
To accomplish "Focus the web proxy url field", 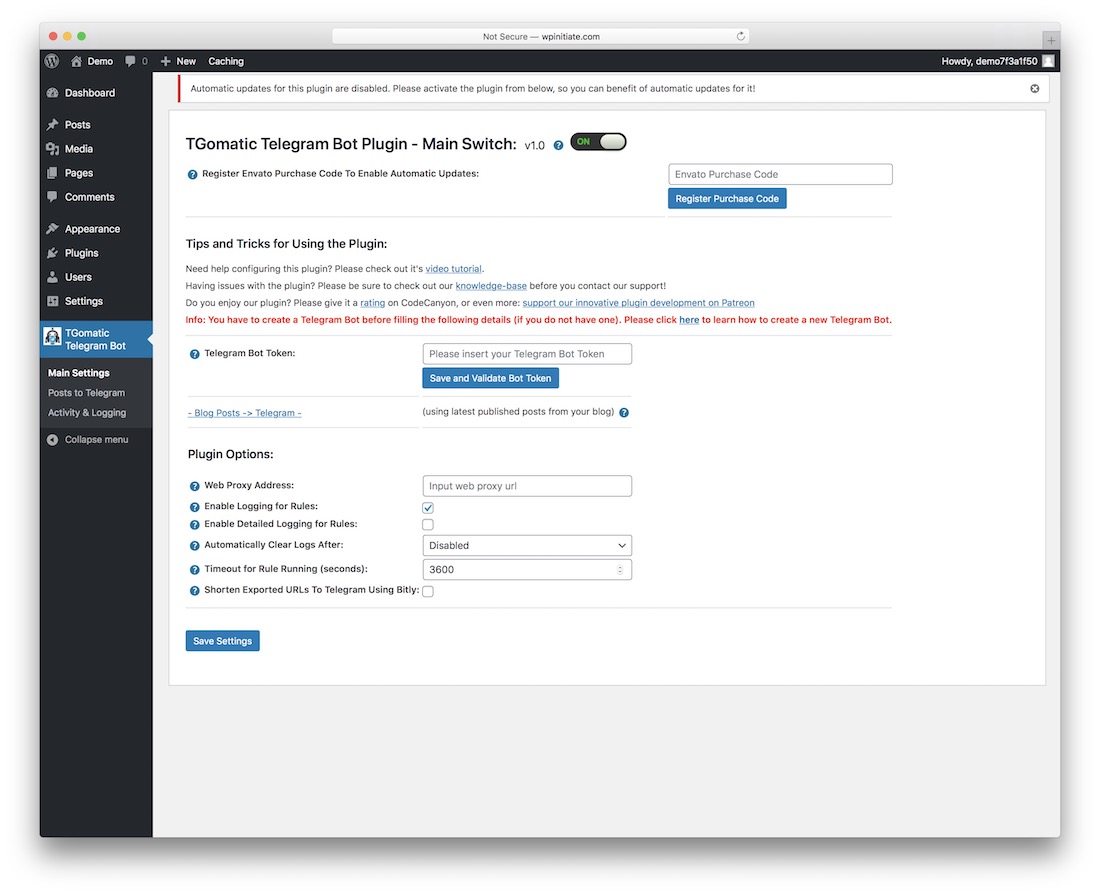I will 527,486.
